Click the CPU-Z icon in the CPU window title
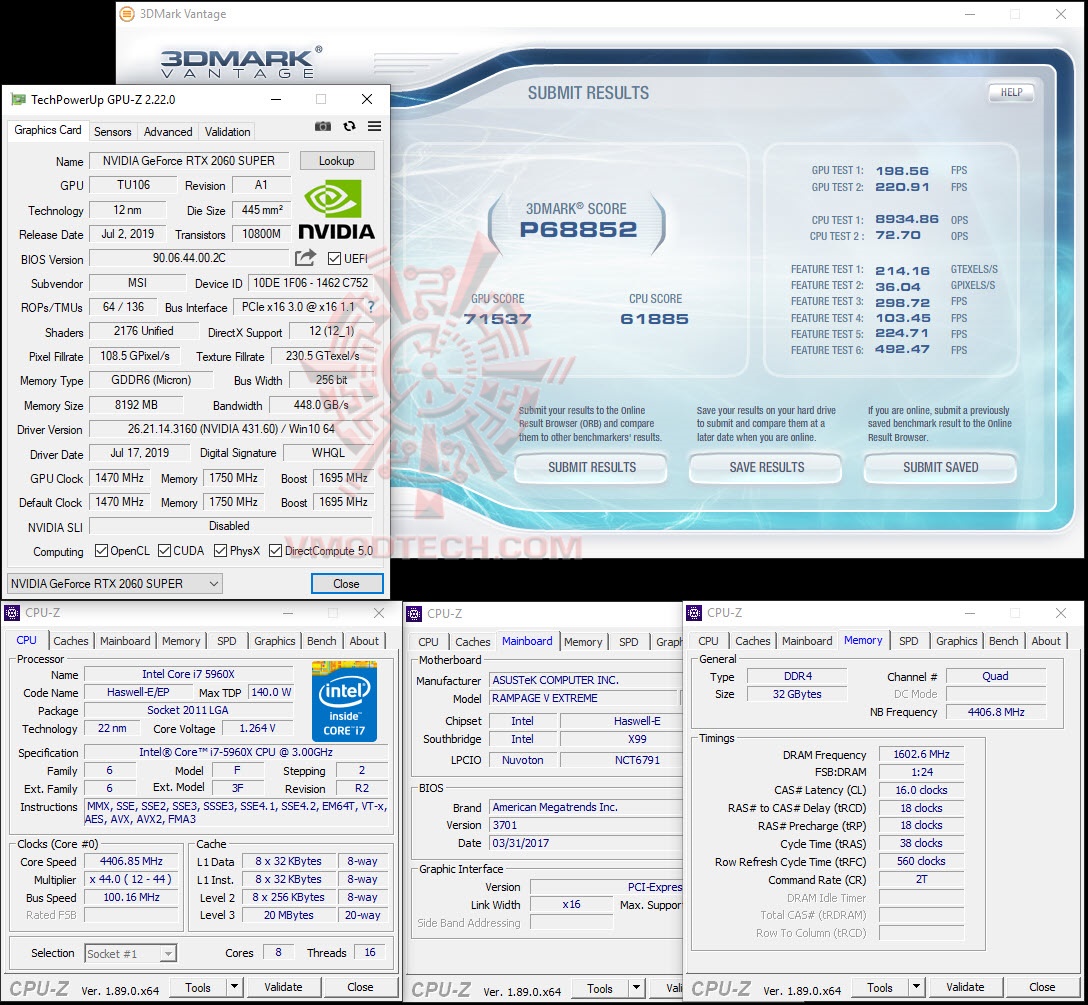The image size is (1088, 1005). 12,613
